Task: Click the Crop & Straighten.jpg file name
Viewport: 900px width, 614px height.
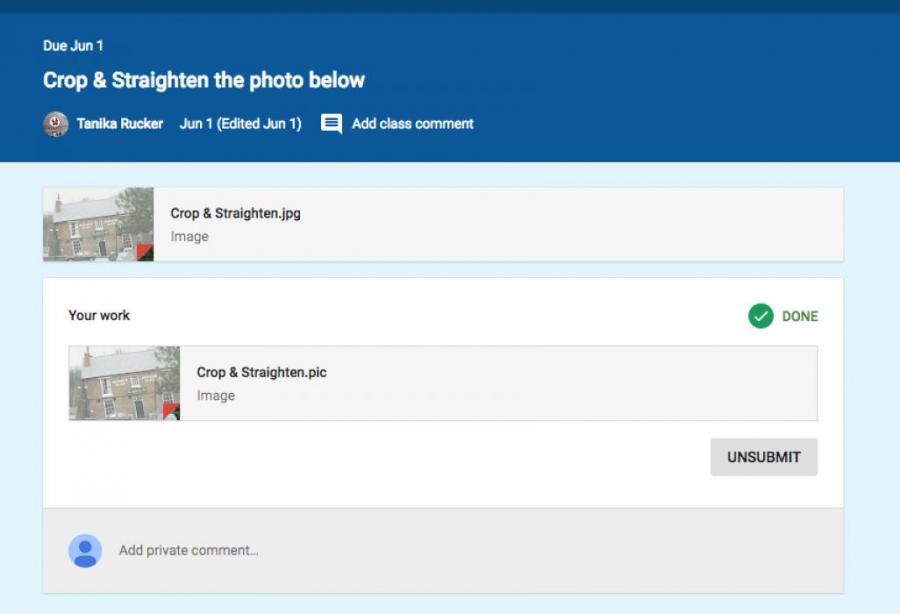Action: pos(235,213)
